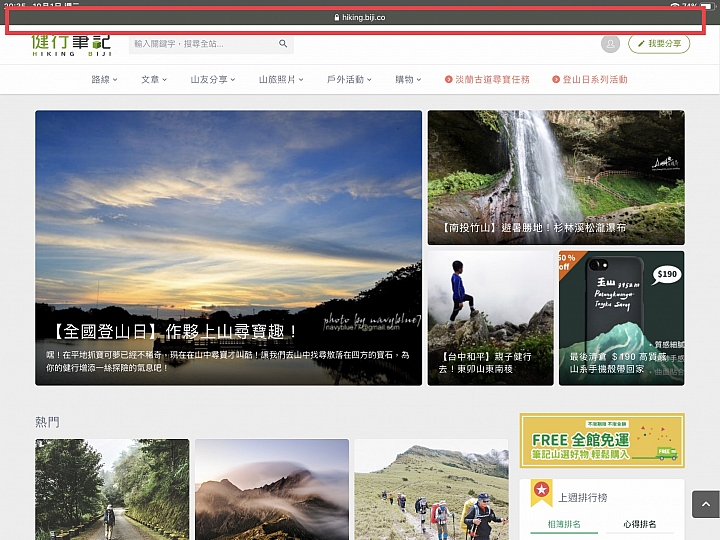Open the forest trail hiker photo card
This screenshot has height=540, width=720.
click(112, 489)
